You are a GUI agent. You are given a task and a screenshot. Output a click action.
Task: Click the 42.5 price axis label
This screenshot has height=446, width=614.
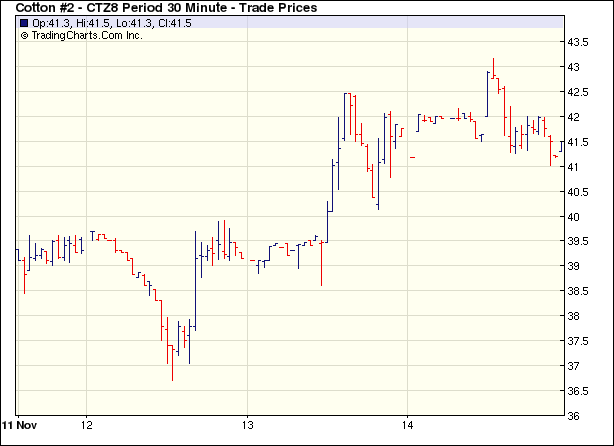(x=580, y=93)
